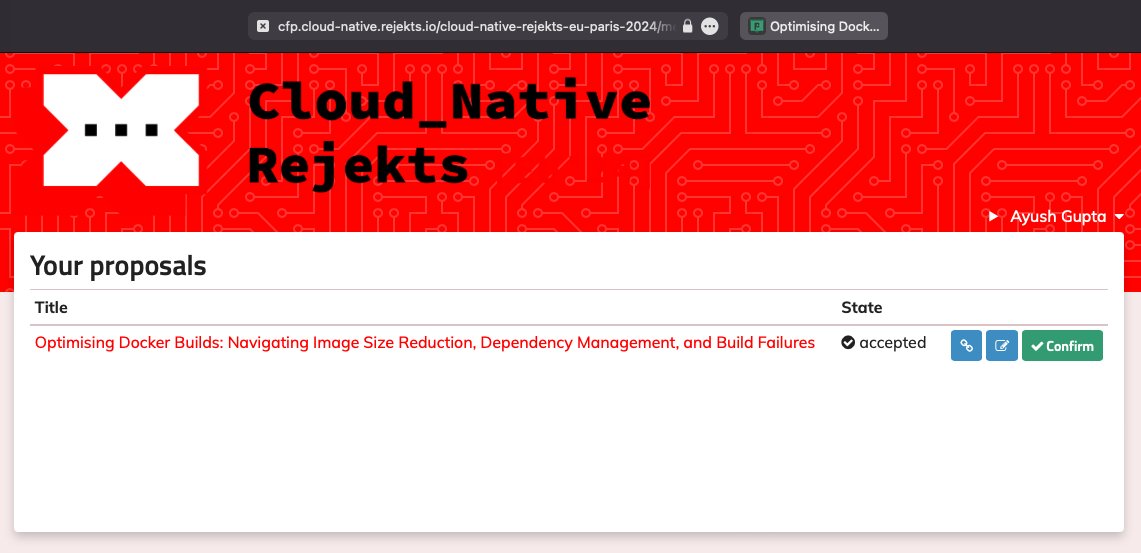This screenshot has height=553, width=1141.
Task: Open the address bar ellipsis menu
Action: coord(709,26)
